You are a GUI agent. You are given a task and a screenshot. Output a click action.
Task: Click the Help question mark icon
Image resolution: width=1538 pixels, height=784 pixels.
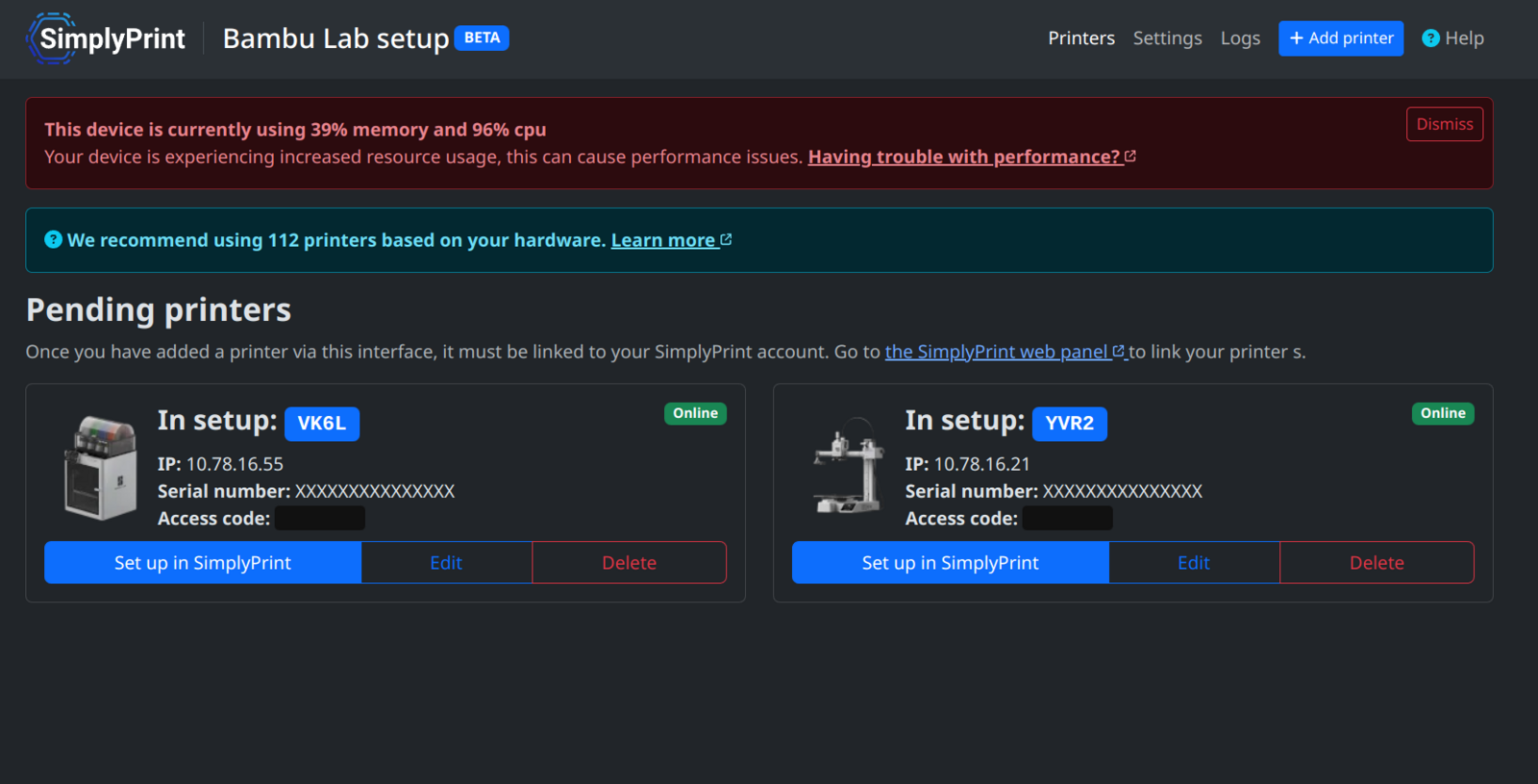[1430, 38]
